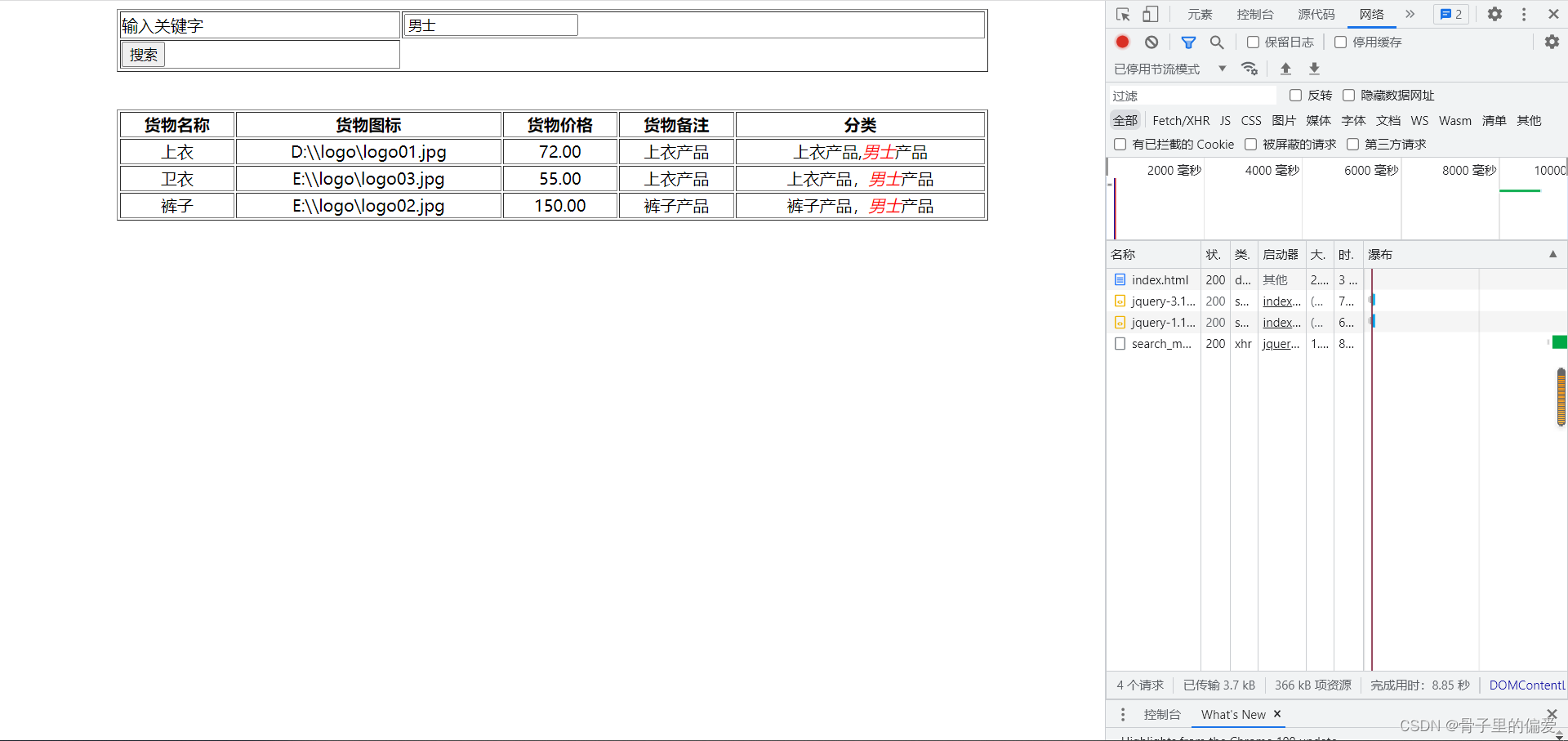Click the 搜索 button on the page
Viewport: 1568px width, 741px height.
pos(144,55)
